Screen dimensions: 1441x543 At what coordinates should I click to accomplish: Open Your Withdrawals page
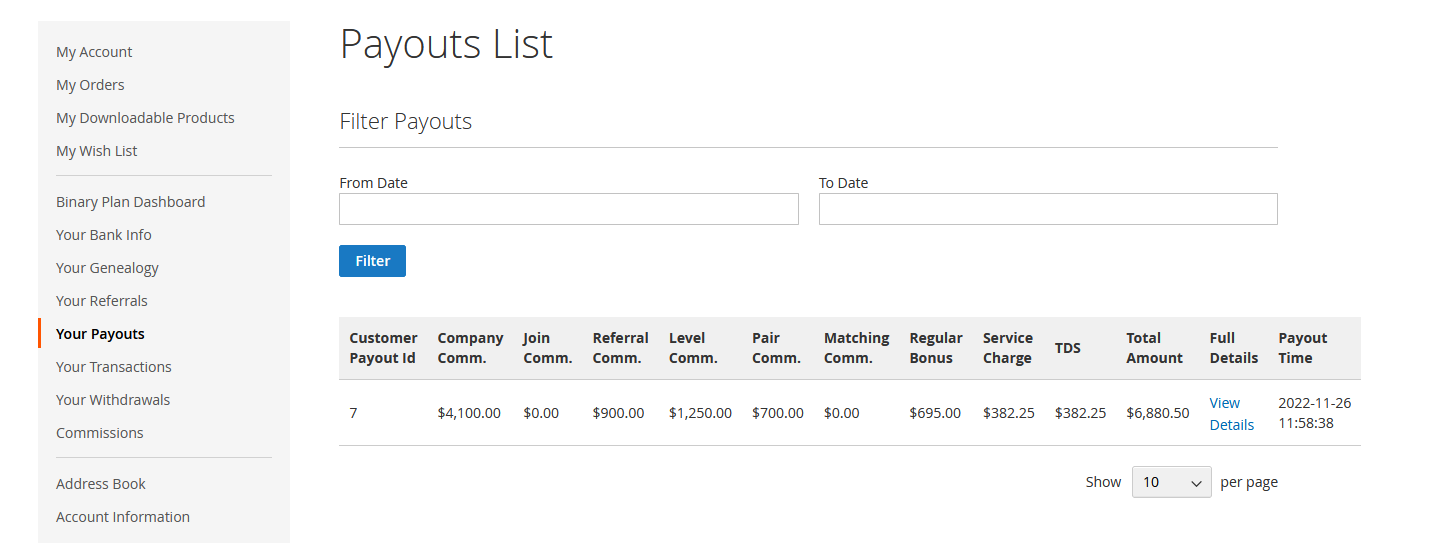113,400
